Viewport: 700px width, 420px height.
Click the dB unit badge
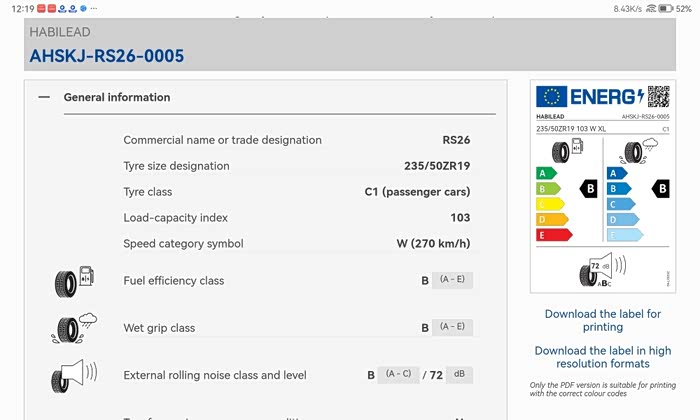[x=460, y=375]
